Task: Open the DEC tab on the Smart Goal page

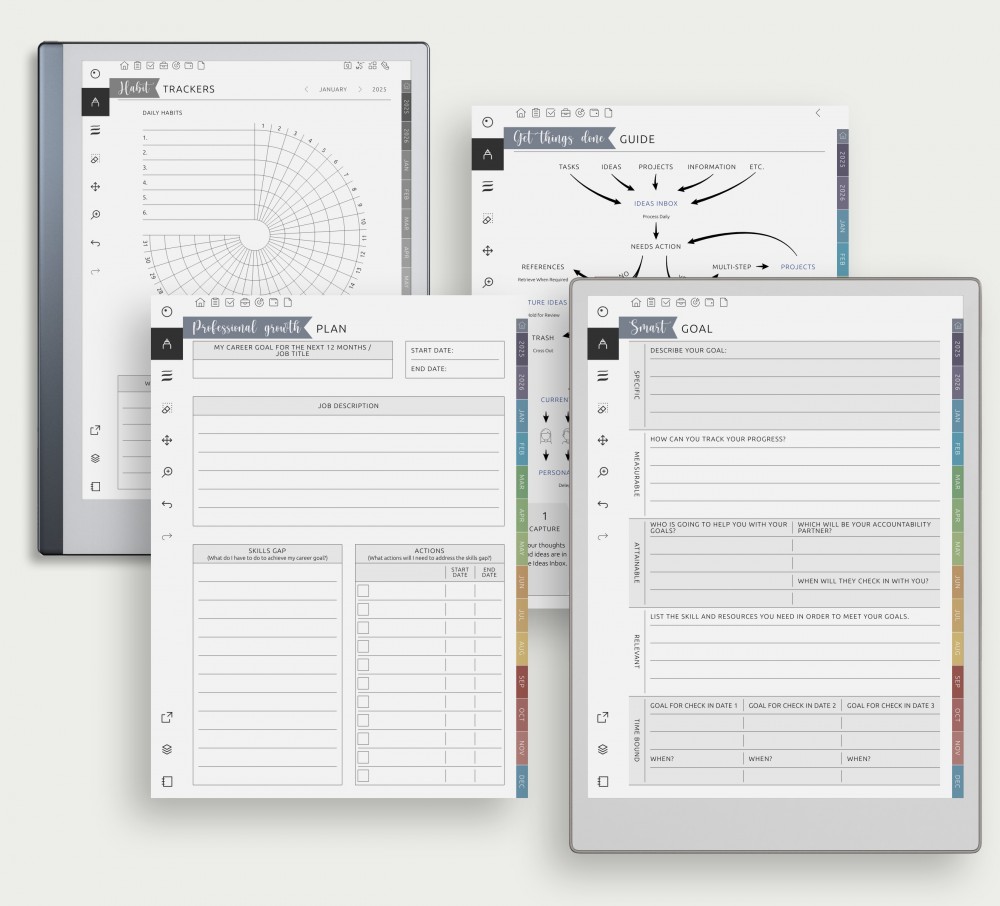Action: tap(957, 779)
